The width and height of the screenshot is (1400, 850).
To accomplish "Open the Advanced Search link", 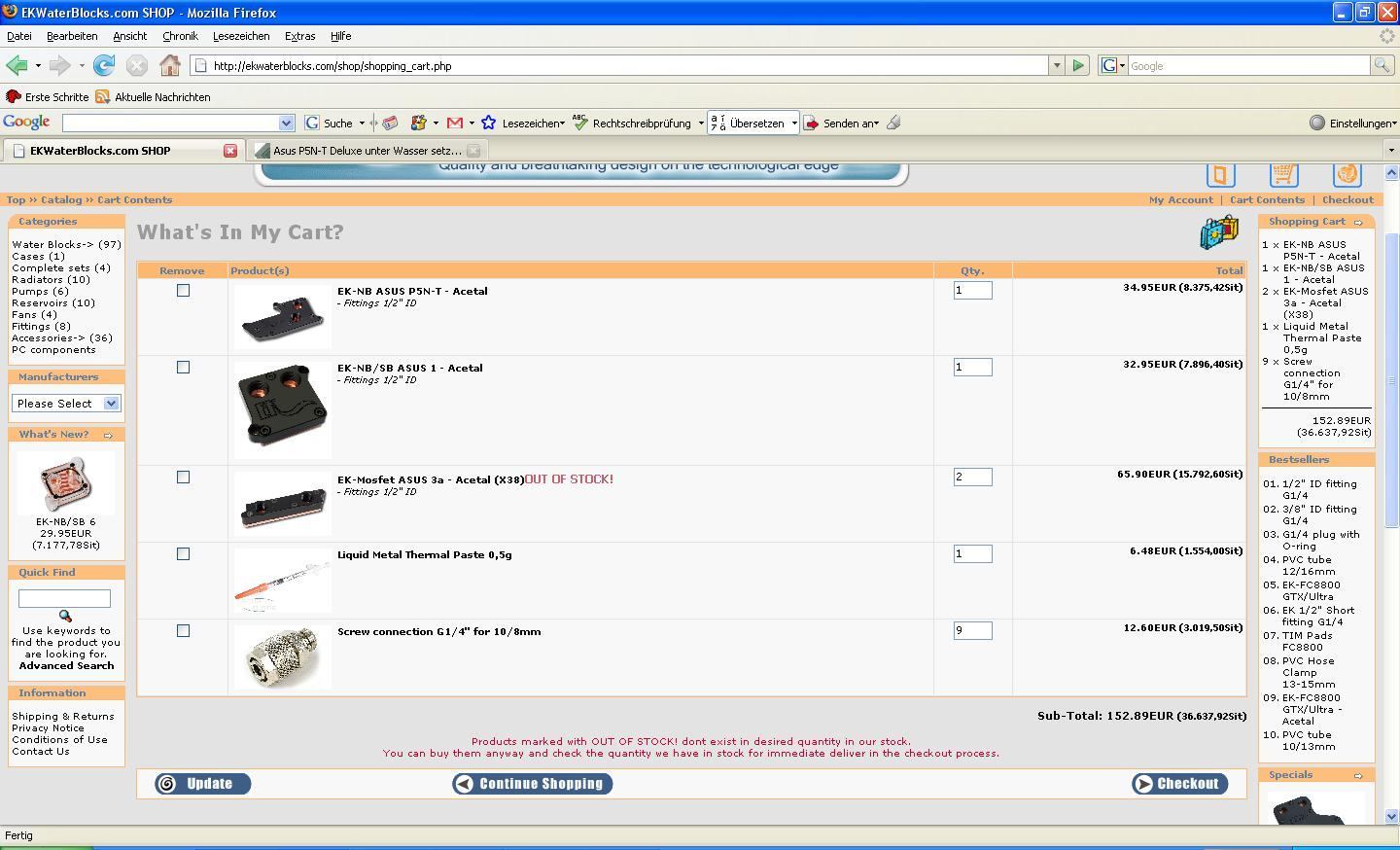I will (66, 666).
